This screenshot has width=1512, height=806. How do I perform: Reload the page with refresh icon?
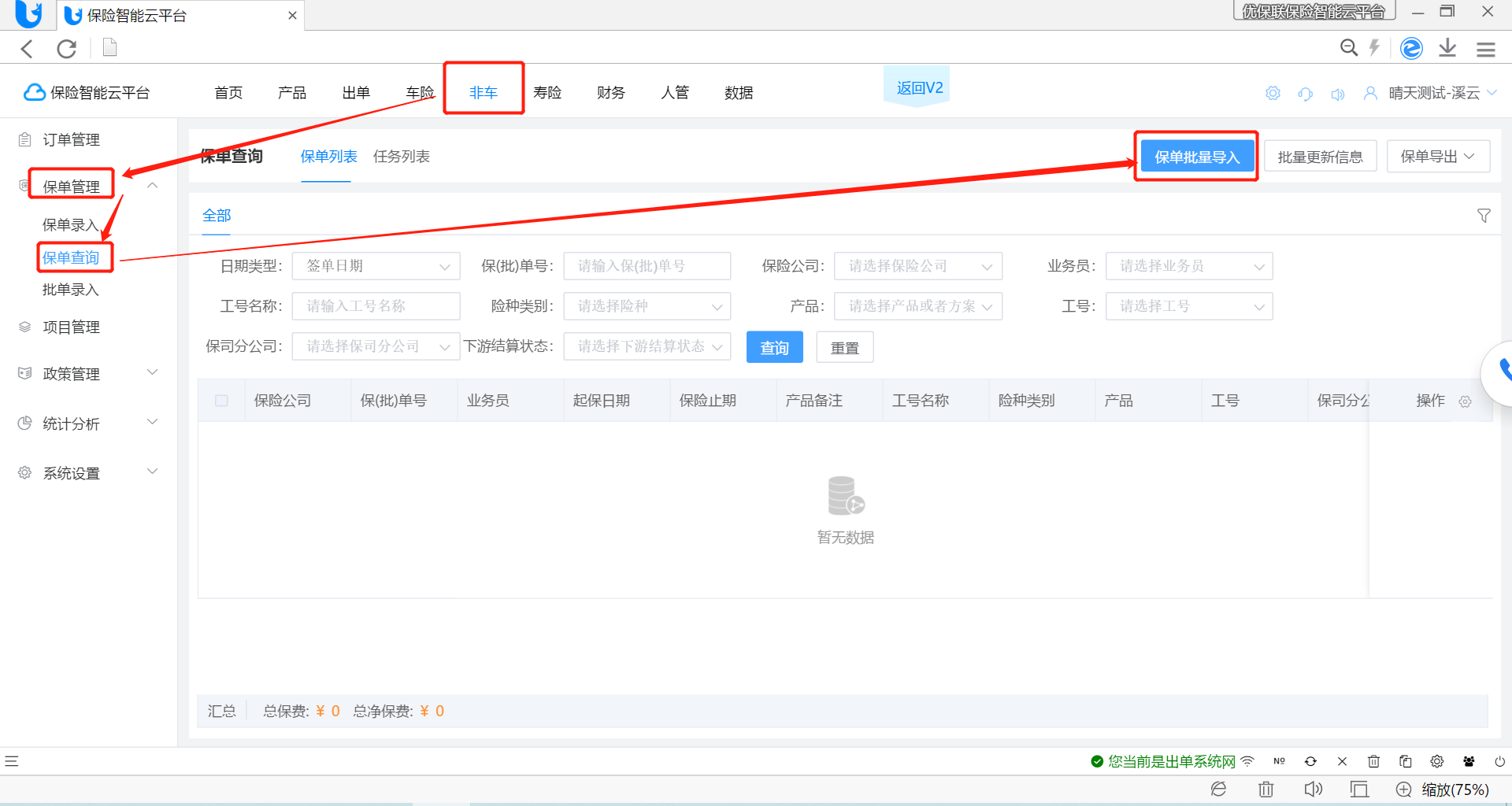(67, 49)
